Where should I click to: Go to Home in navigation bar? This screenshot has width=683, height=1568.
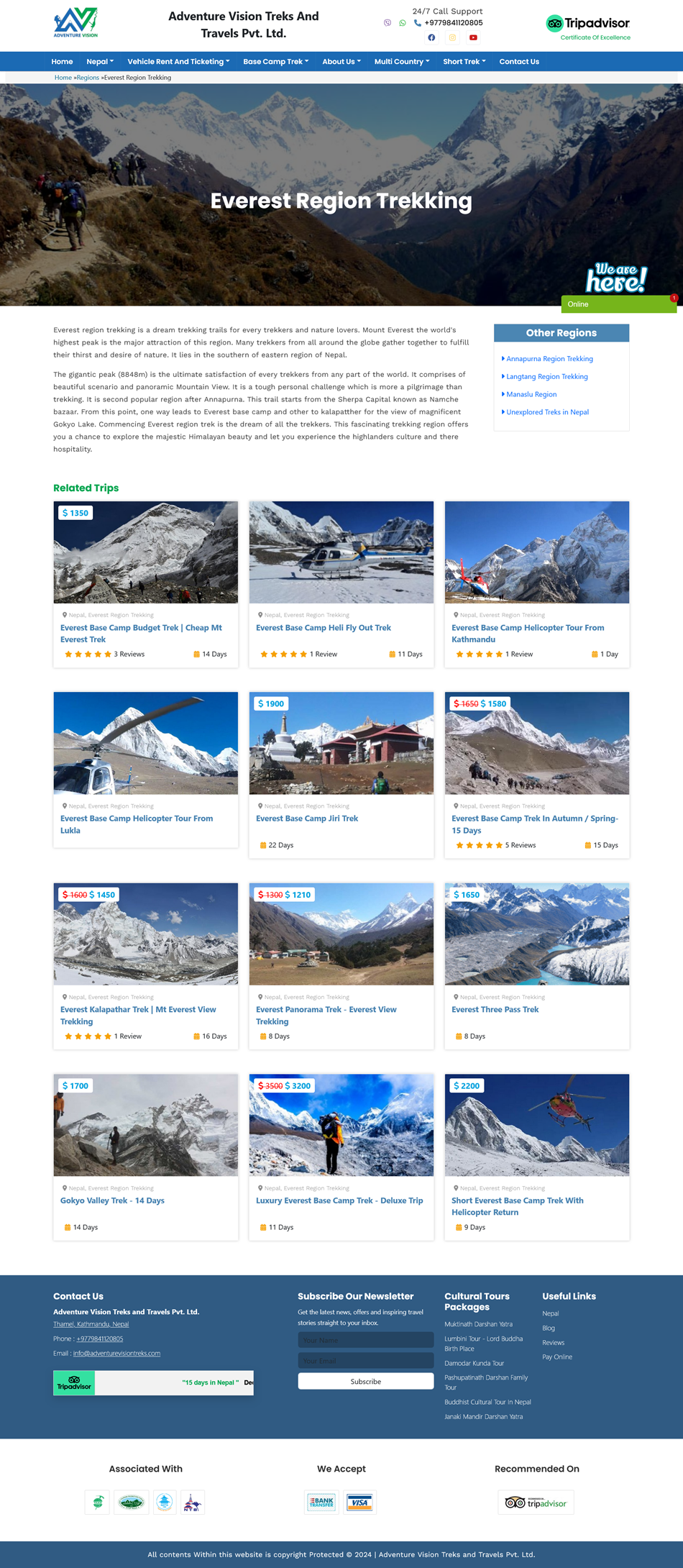coord(62,62)
